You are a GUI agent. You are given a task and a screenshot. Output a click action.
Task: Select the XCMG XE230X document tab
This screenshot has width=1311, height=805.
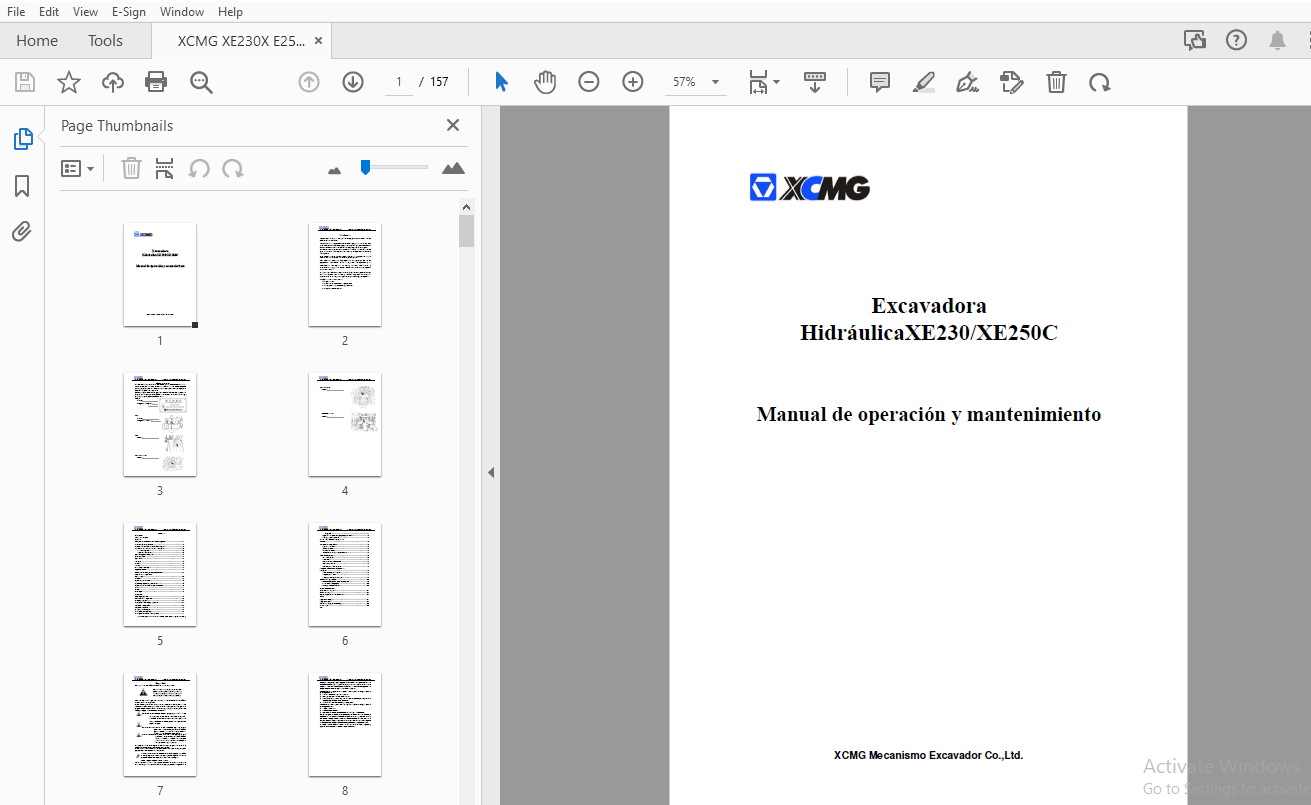[241, 41]
